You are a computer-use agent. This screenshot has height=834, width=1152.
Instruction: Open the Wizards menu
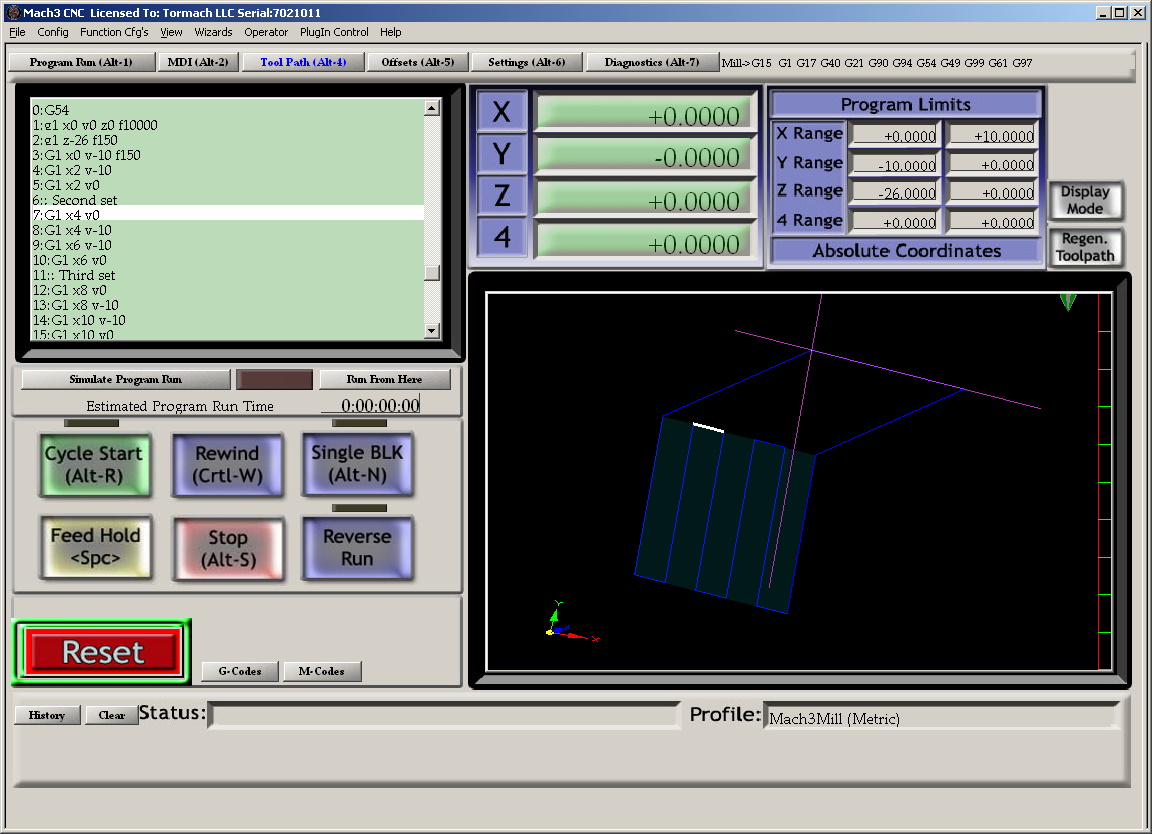(213, 32)
